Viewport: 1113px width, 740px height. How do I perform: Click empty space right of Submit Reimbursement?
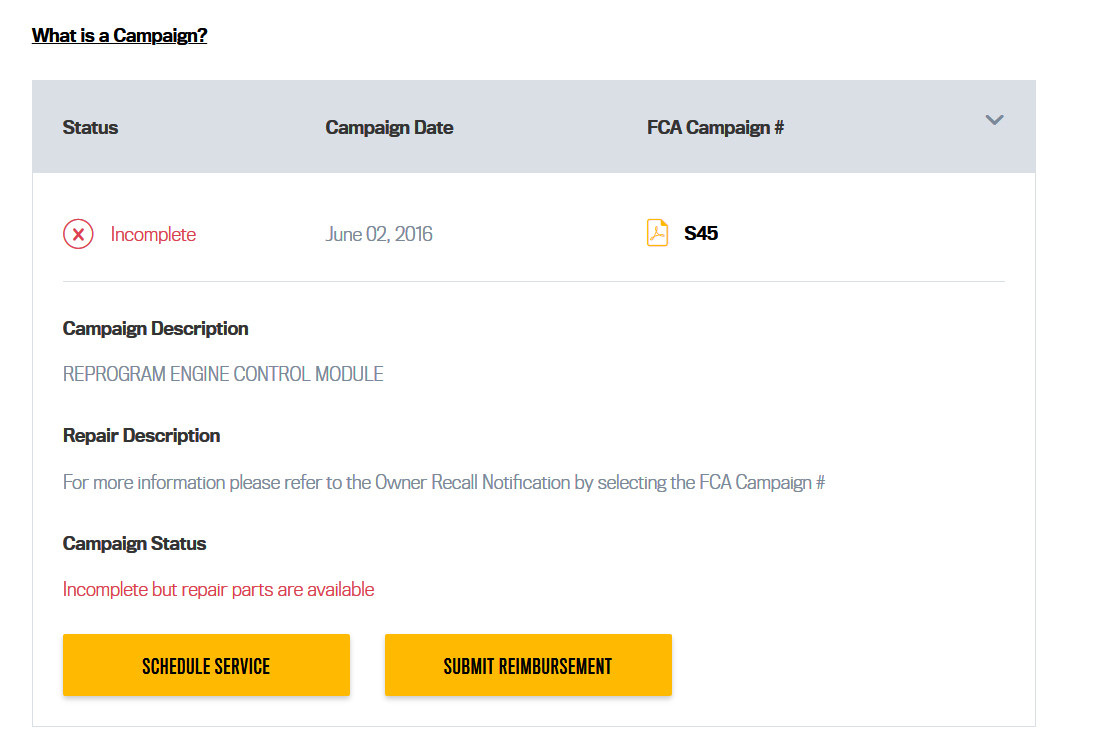850,665
